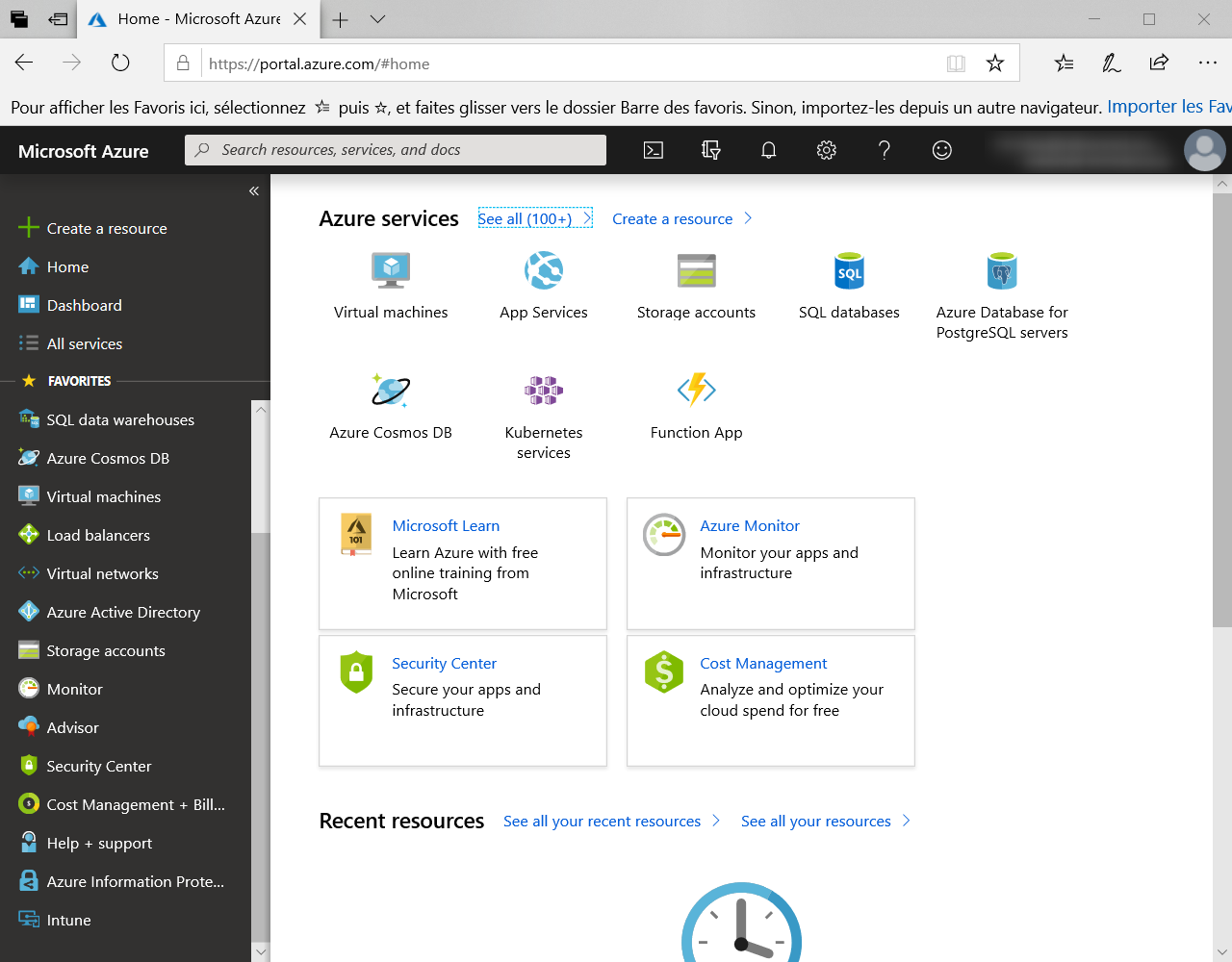Click the Help question mark icon
The image size is (1232, 962).
[x=885, y=150]
